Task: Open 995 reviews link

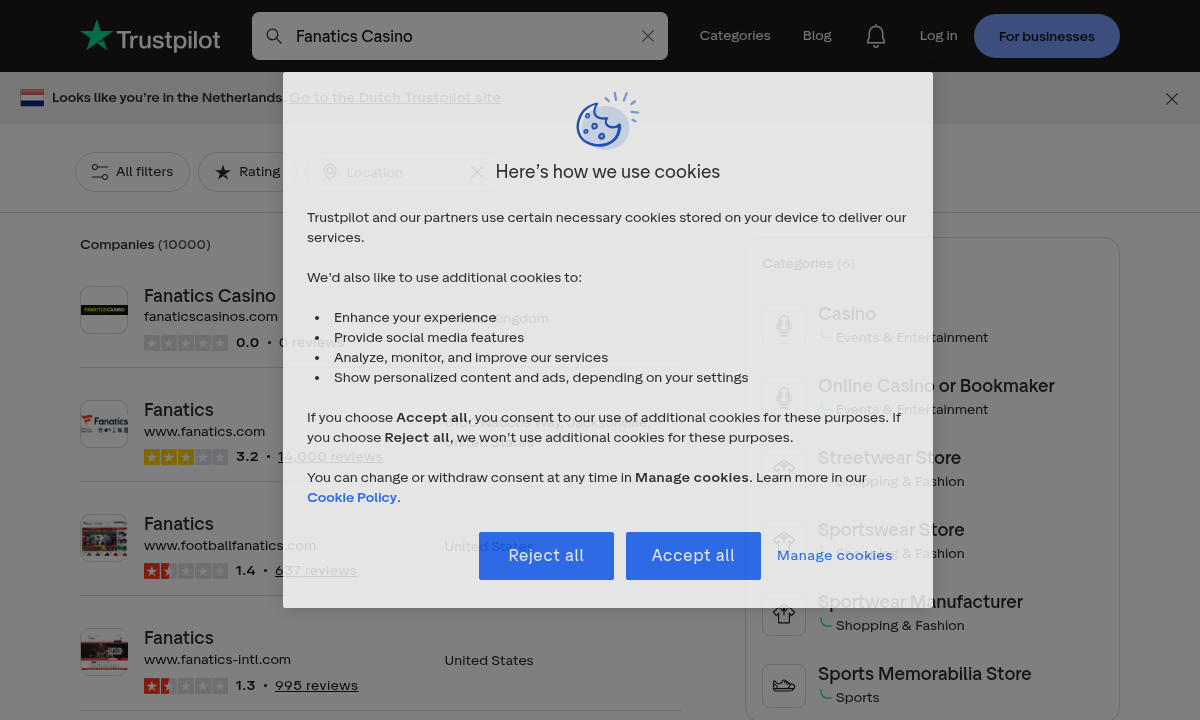Action: (316, 685)
